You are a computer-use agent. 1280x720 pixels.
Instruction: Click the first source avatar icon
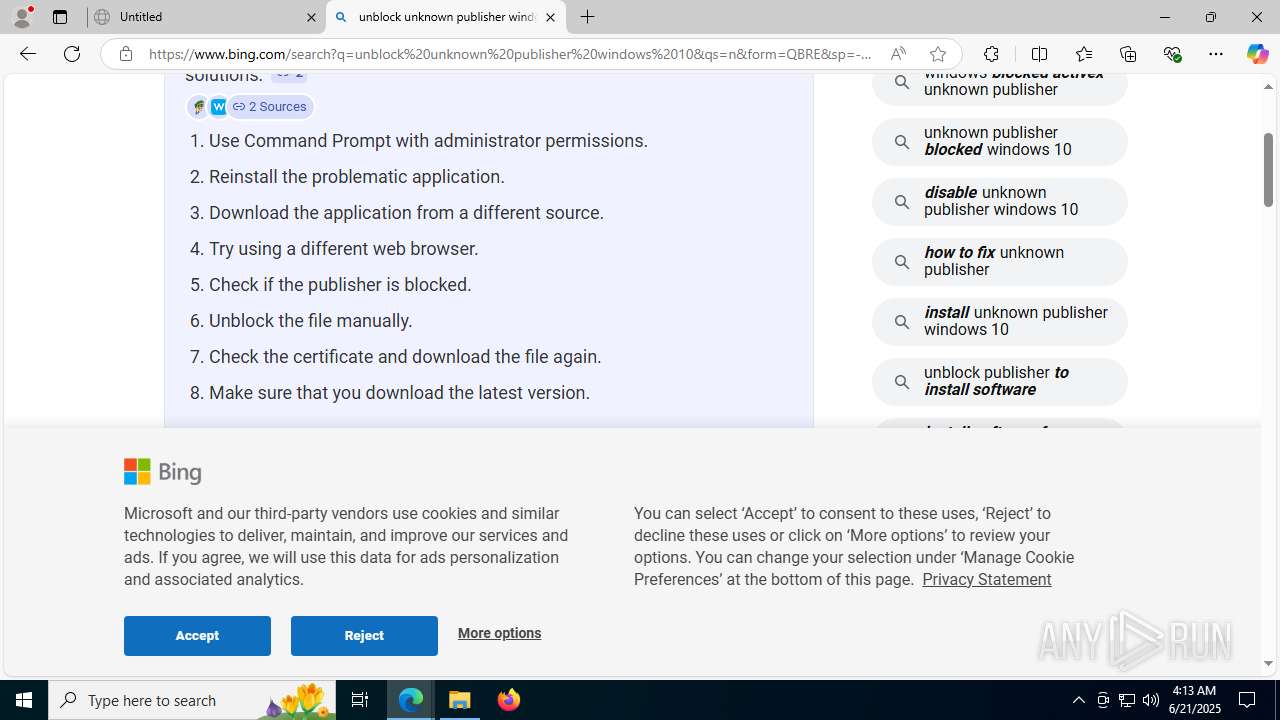(x=198, y=107)
